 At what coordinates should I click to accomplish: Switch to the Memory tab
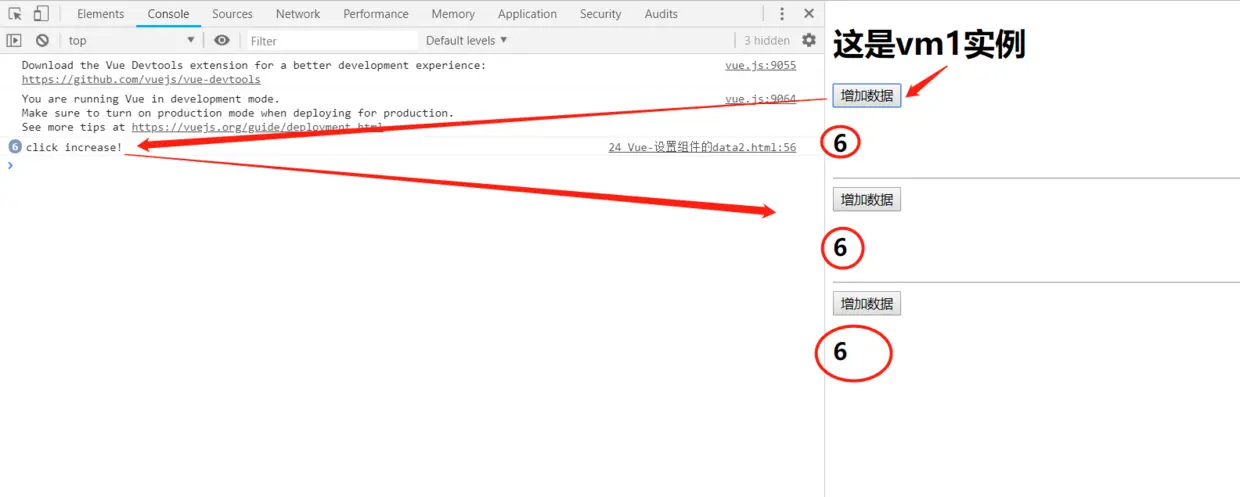pyautogui.click(x=453, y=14)
